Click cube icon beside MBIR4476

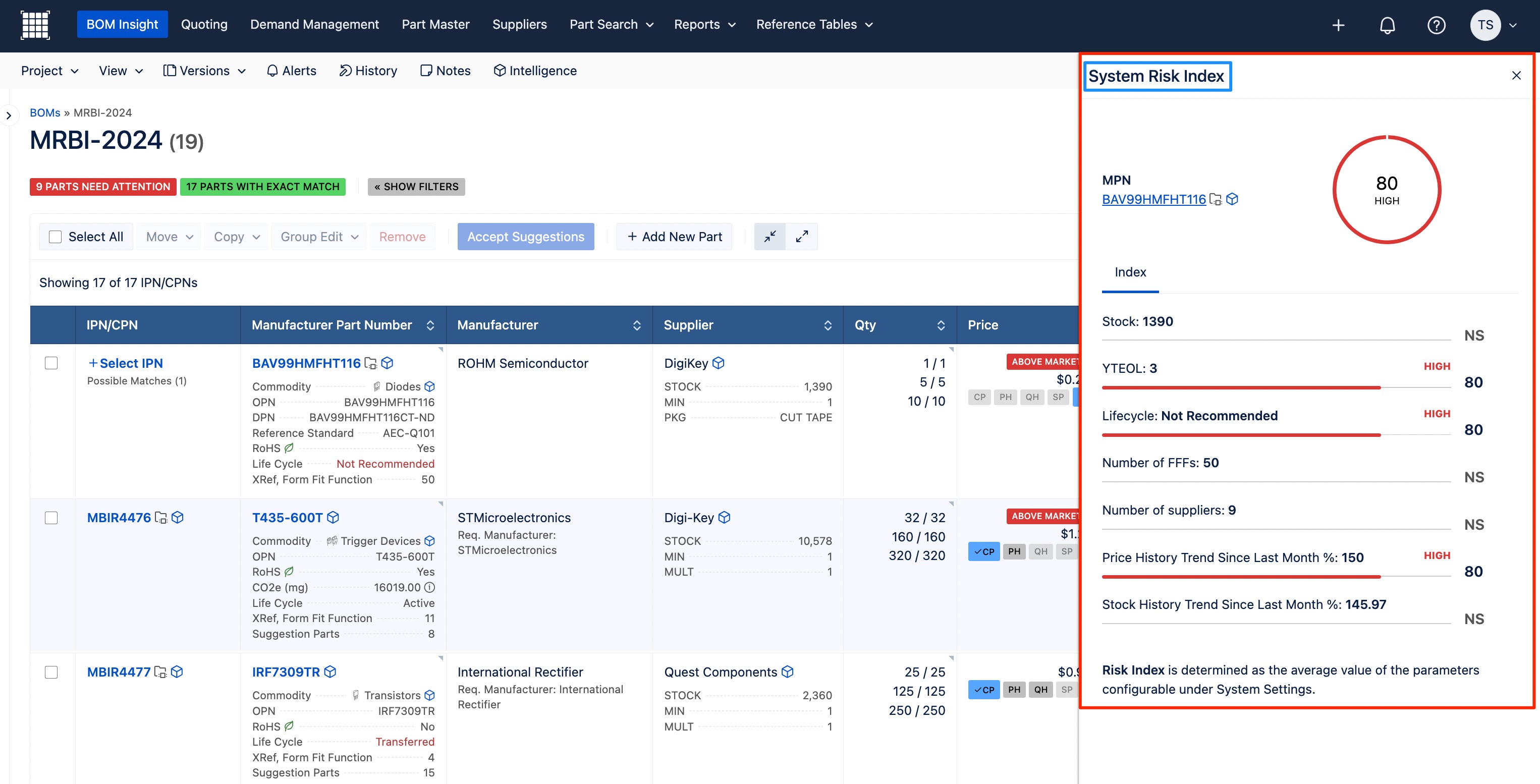(178, 517)
